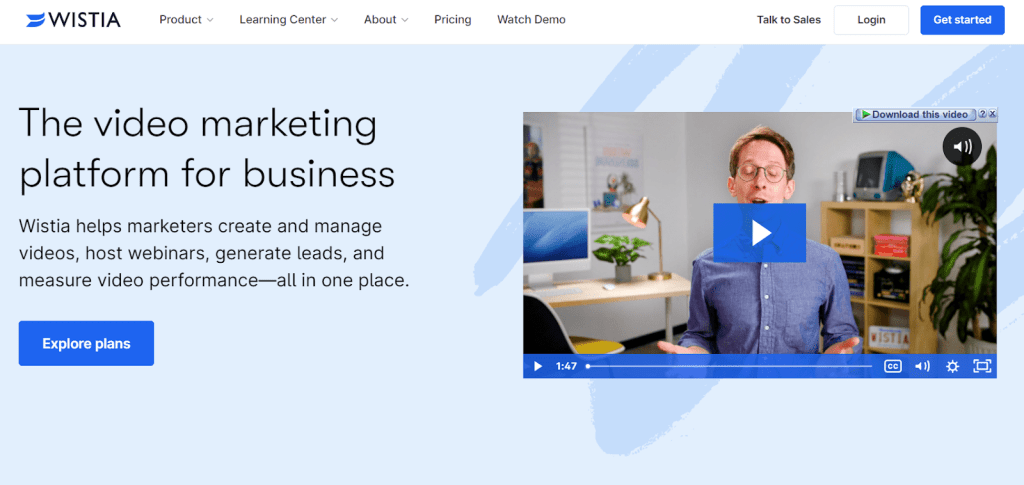The image size is (1024, 485).
Task: Click the Download this video overlay
Action: click(914, 114)
